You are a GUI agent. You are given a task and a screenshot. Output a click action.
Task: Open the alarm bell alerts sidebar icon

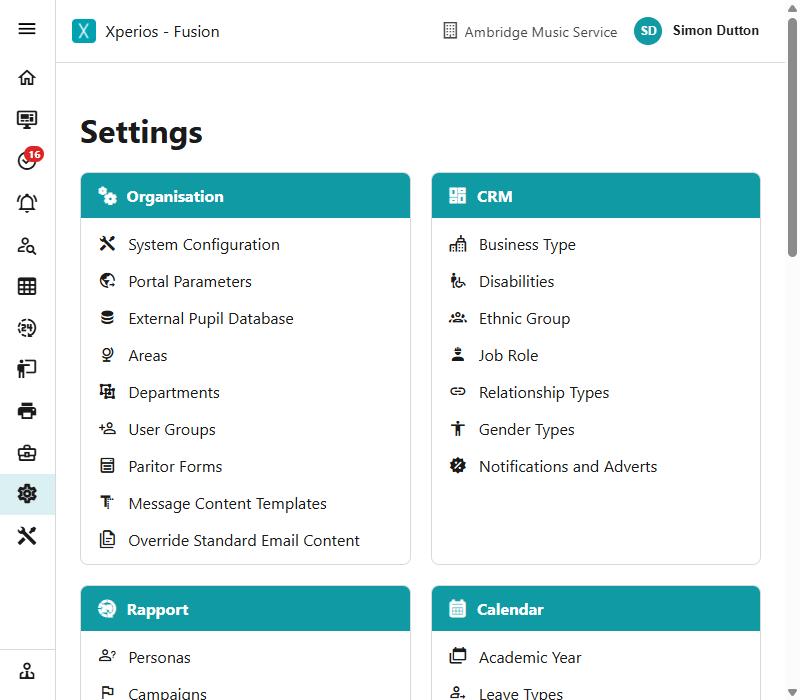click(x=27, y=203)
